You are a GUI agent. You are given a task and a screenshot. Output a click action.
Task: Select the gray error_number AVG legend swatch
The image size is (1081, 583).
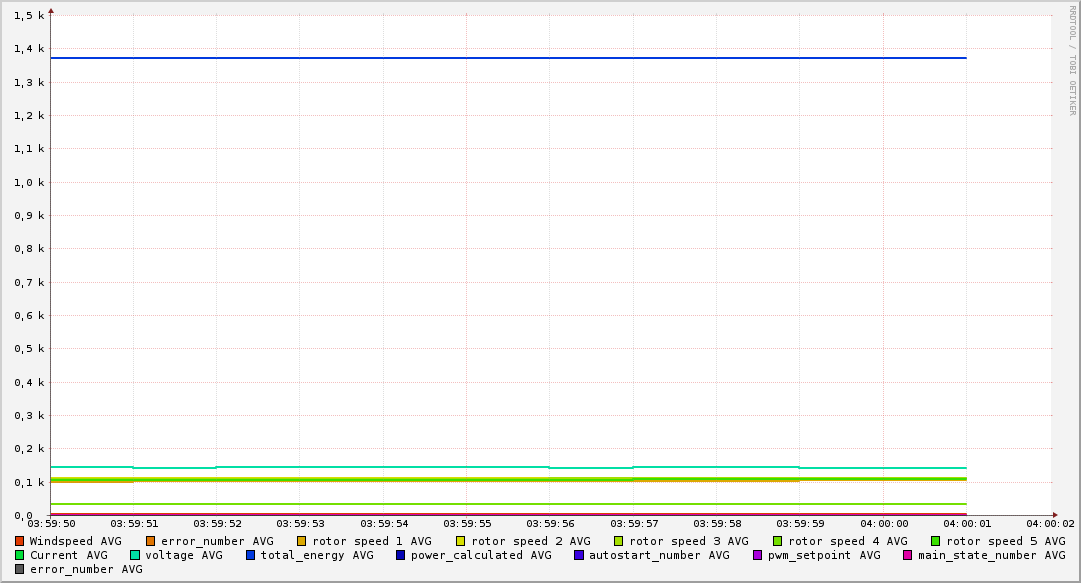coord(20,569)
